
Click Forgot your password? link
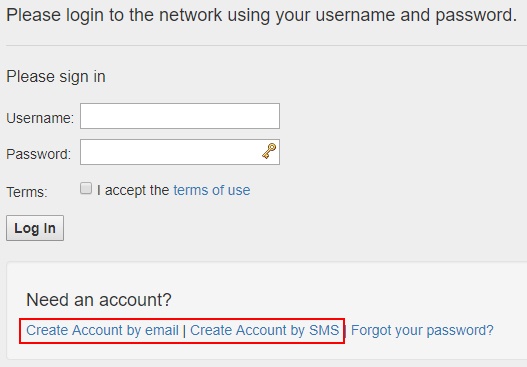tap(422, 330)
